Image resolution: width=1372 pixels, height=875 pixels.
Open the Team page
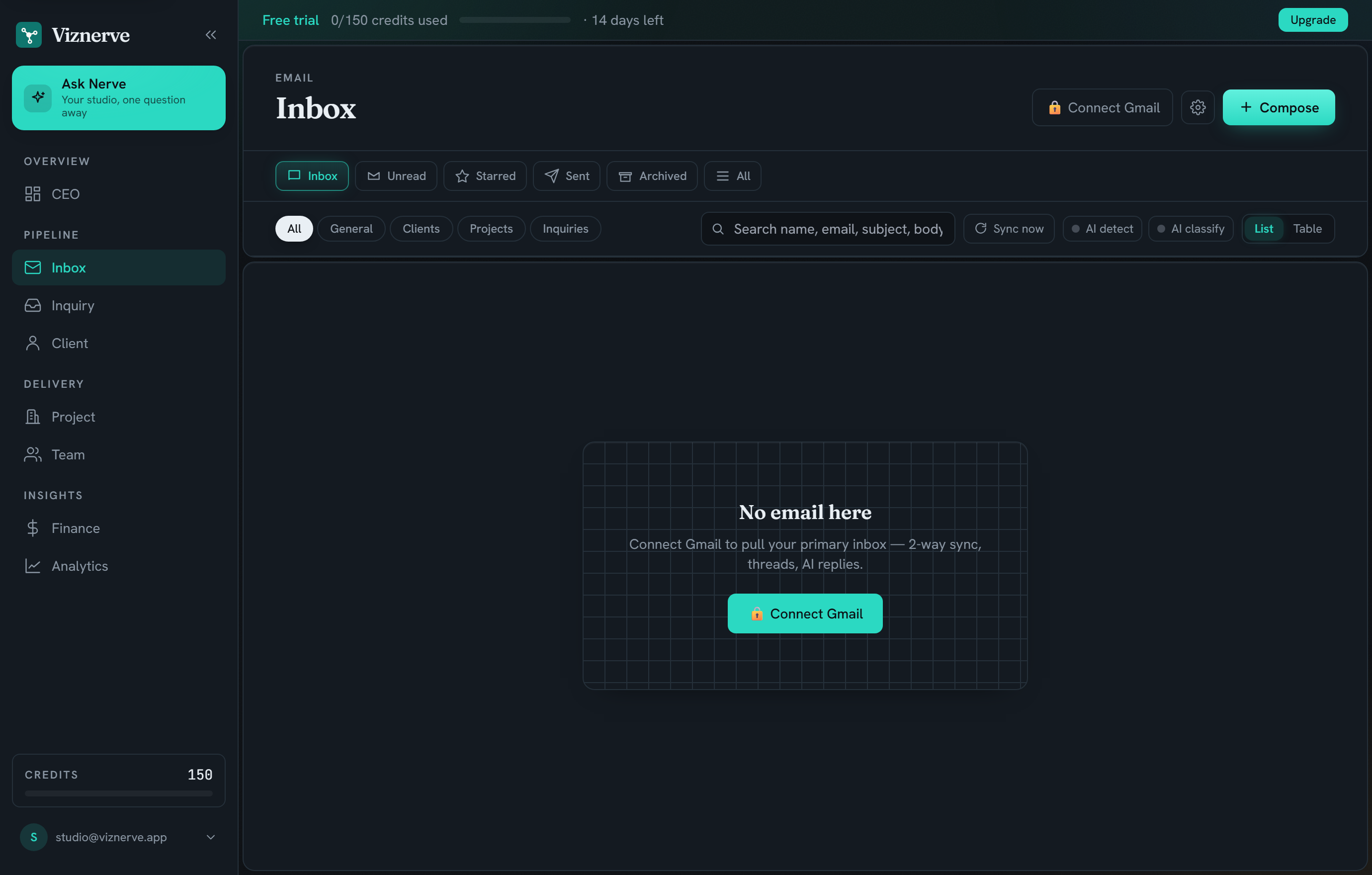pos(118,454)
